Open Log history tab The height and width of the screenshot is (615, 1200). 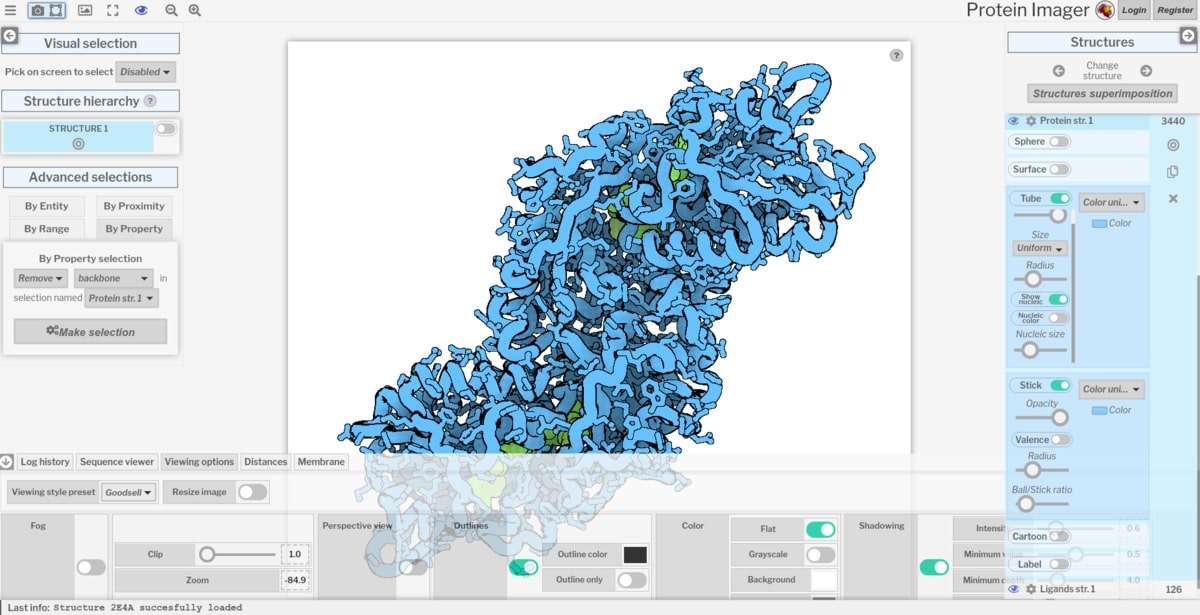click(x=45, y=462)
